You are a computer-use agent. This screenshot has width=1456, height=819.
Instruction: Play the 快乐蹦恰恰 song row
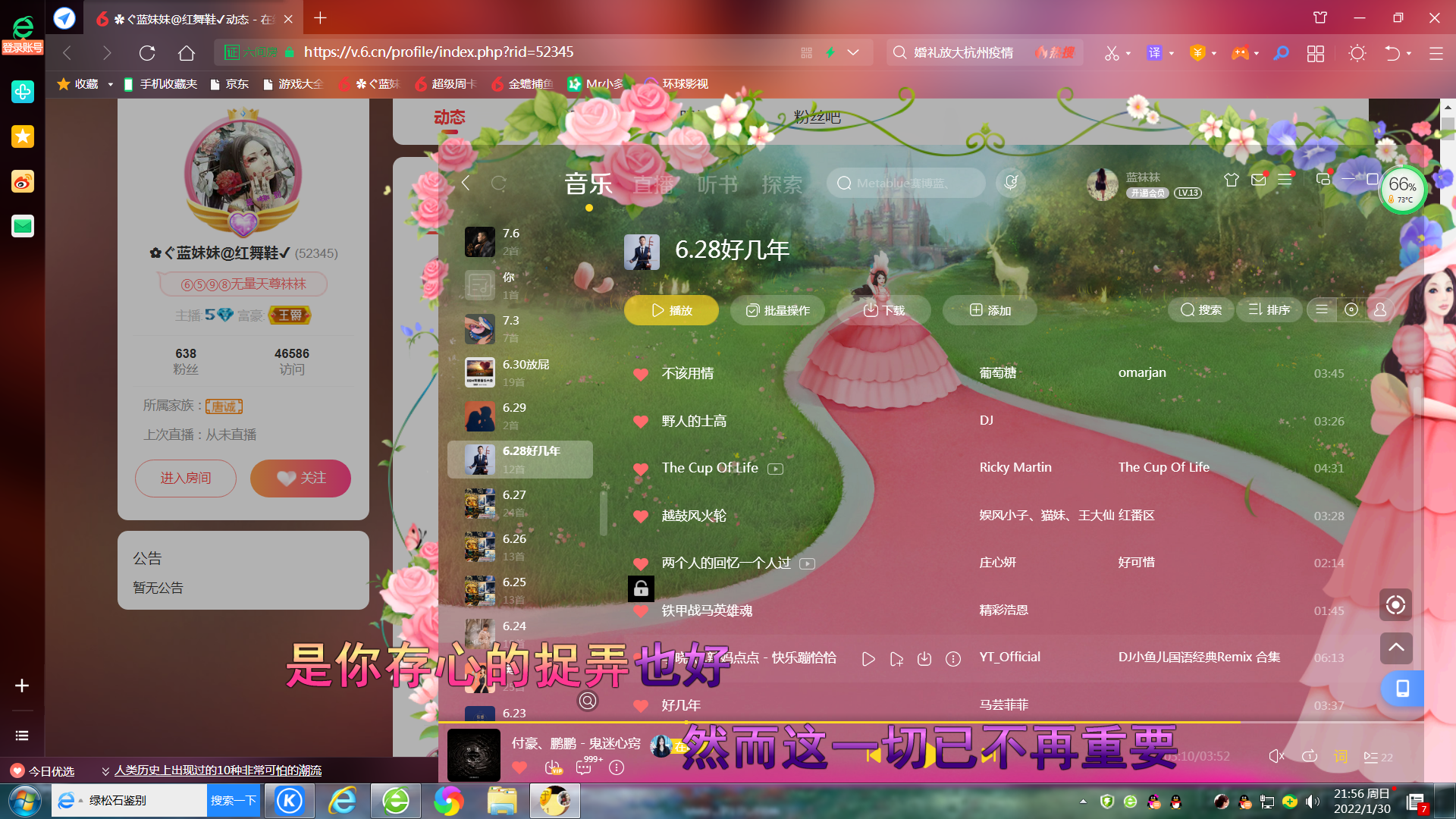(x=868, y=659)
